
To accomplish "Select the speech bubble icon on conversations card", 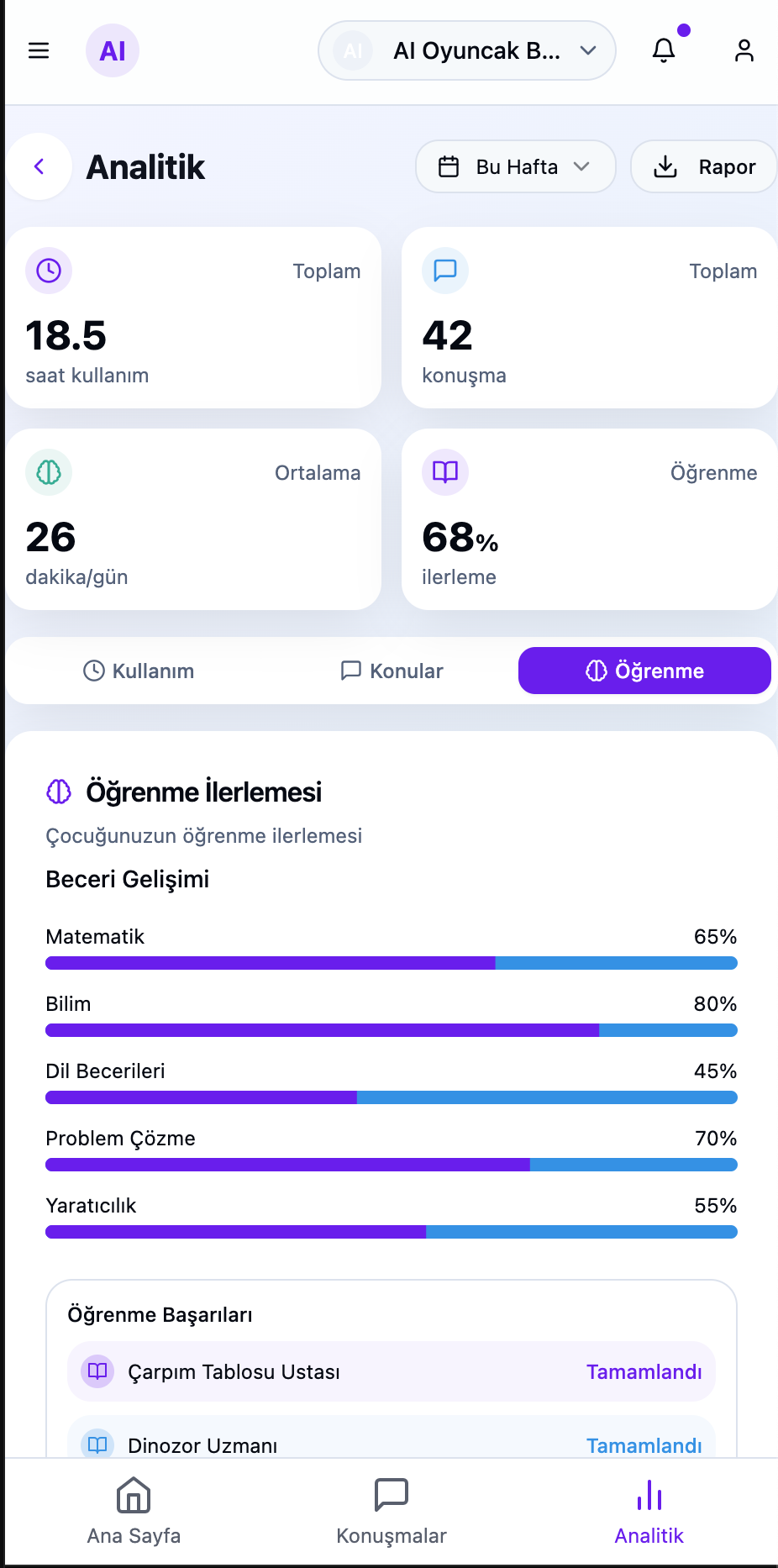I will [x=444, y=271].
